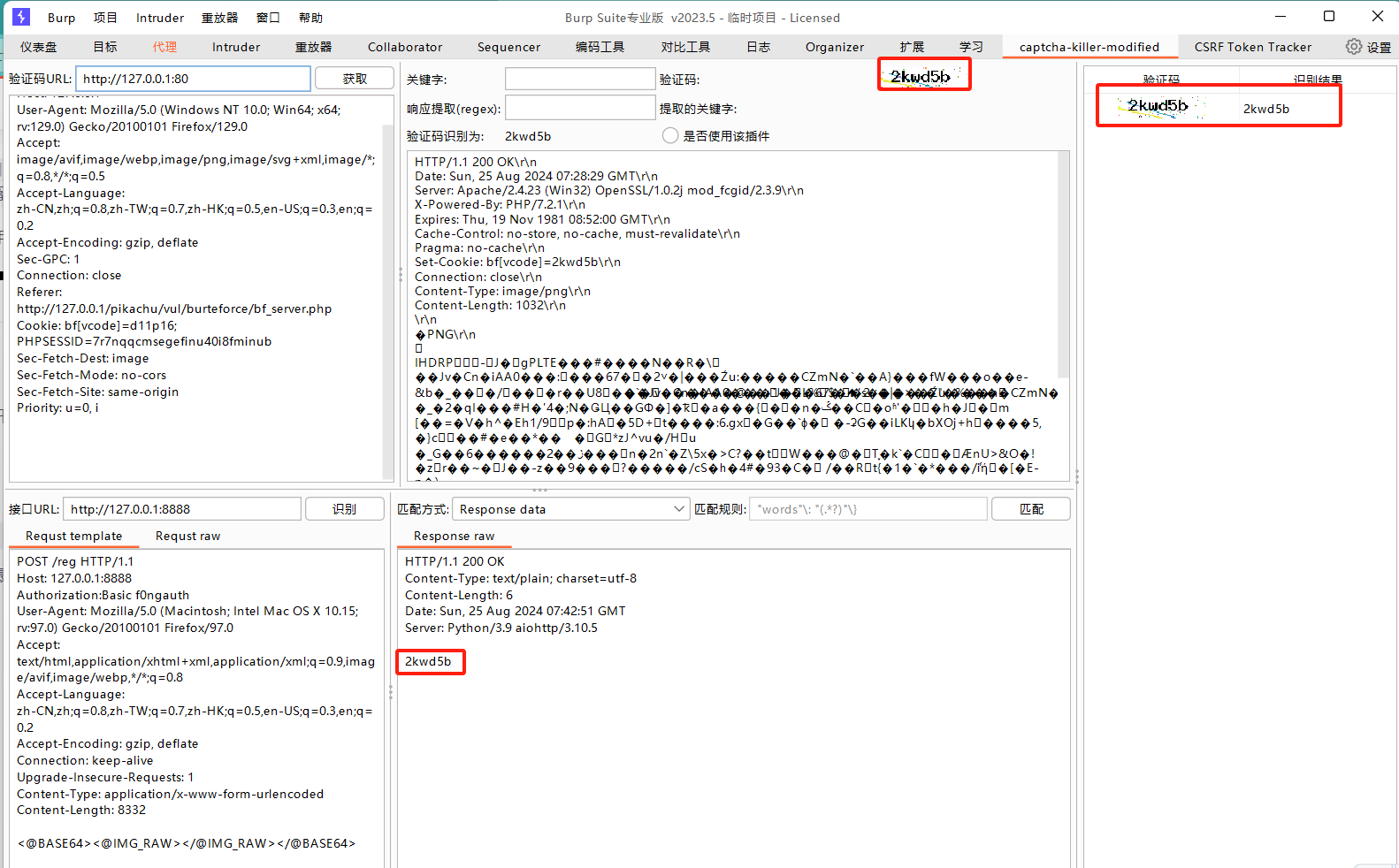Switch to the 对比工具 tab

tap(685, 47)
